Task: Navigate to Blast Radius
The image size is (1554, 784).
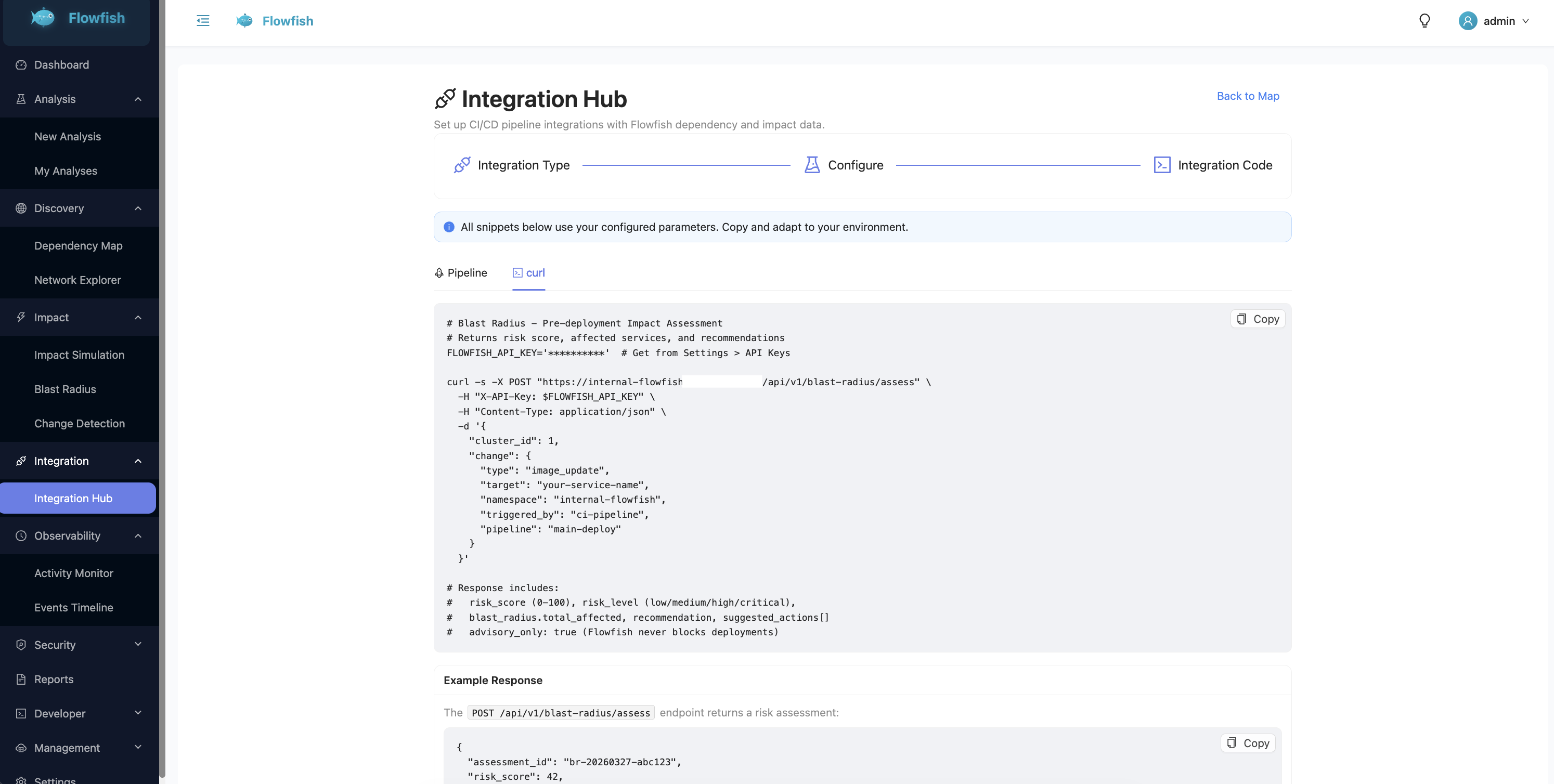Action: tap(65, 389)
